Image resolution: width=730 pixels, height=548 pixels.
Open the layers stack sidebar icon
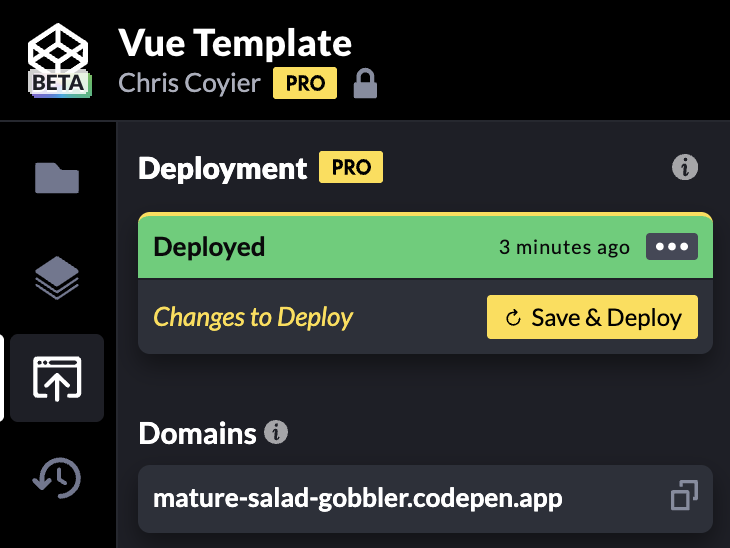[x=57, y=278]
